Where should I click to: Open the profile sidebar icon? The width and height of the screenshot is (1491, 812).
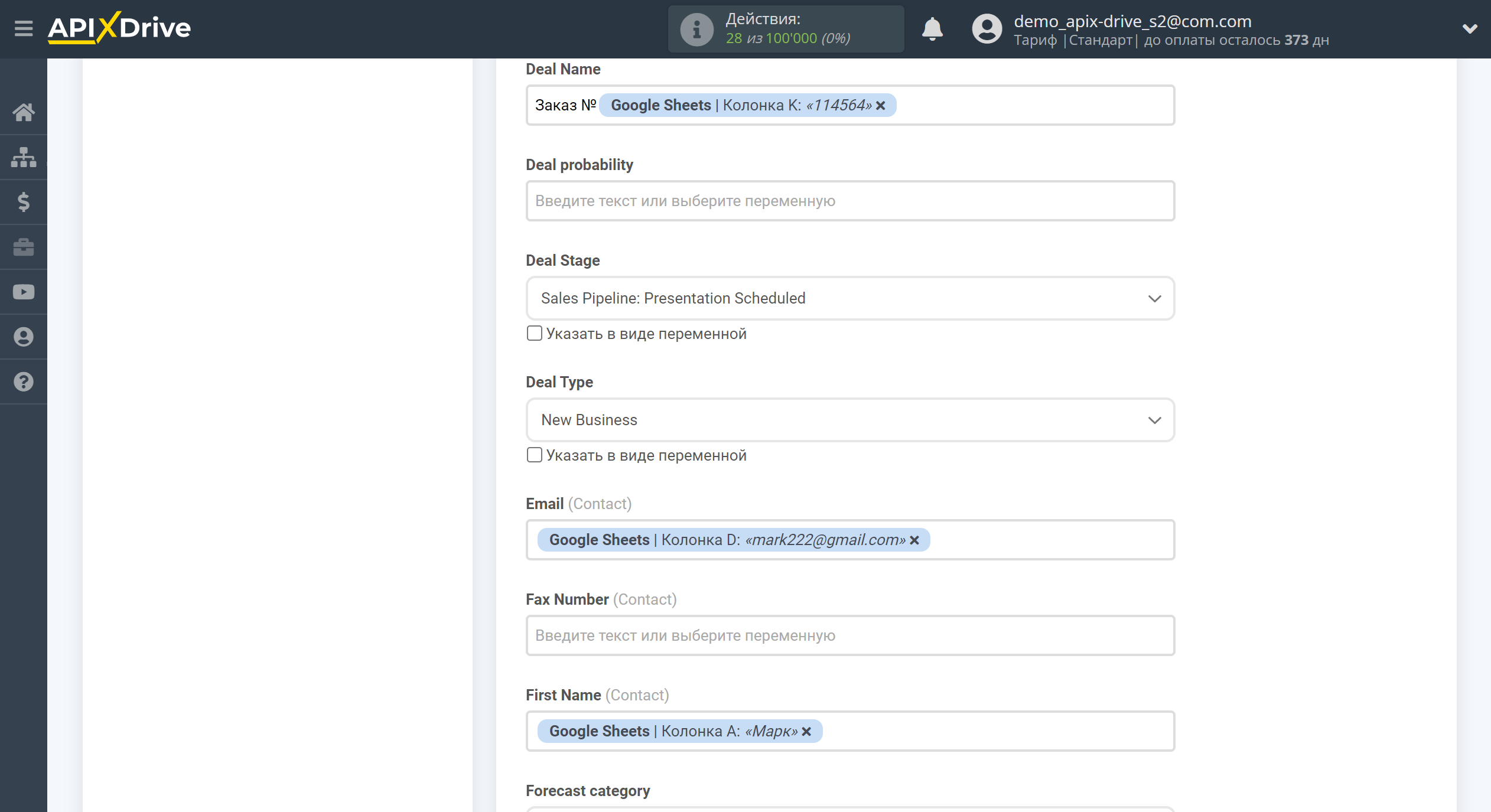coord(24,337)
